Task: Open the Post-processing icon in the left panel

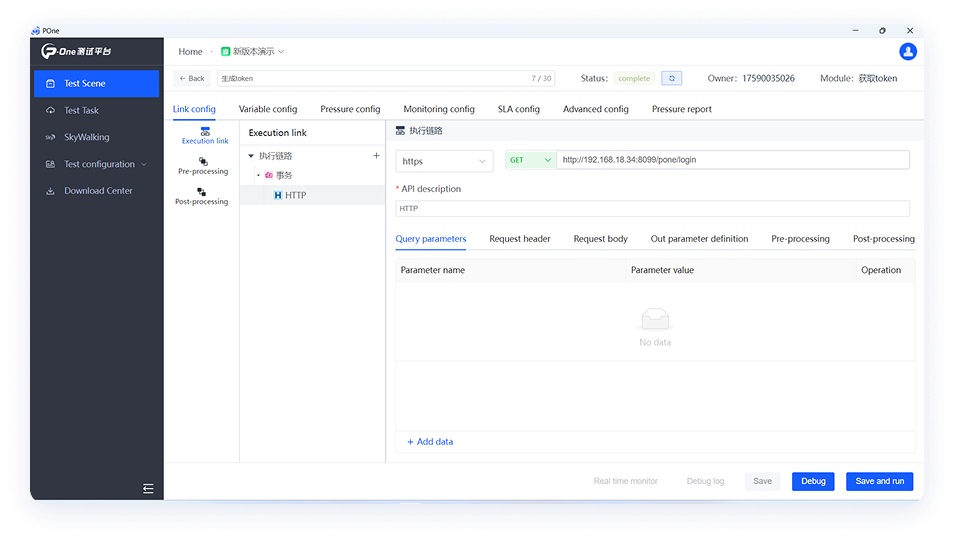Action: [202, 192]
